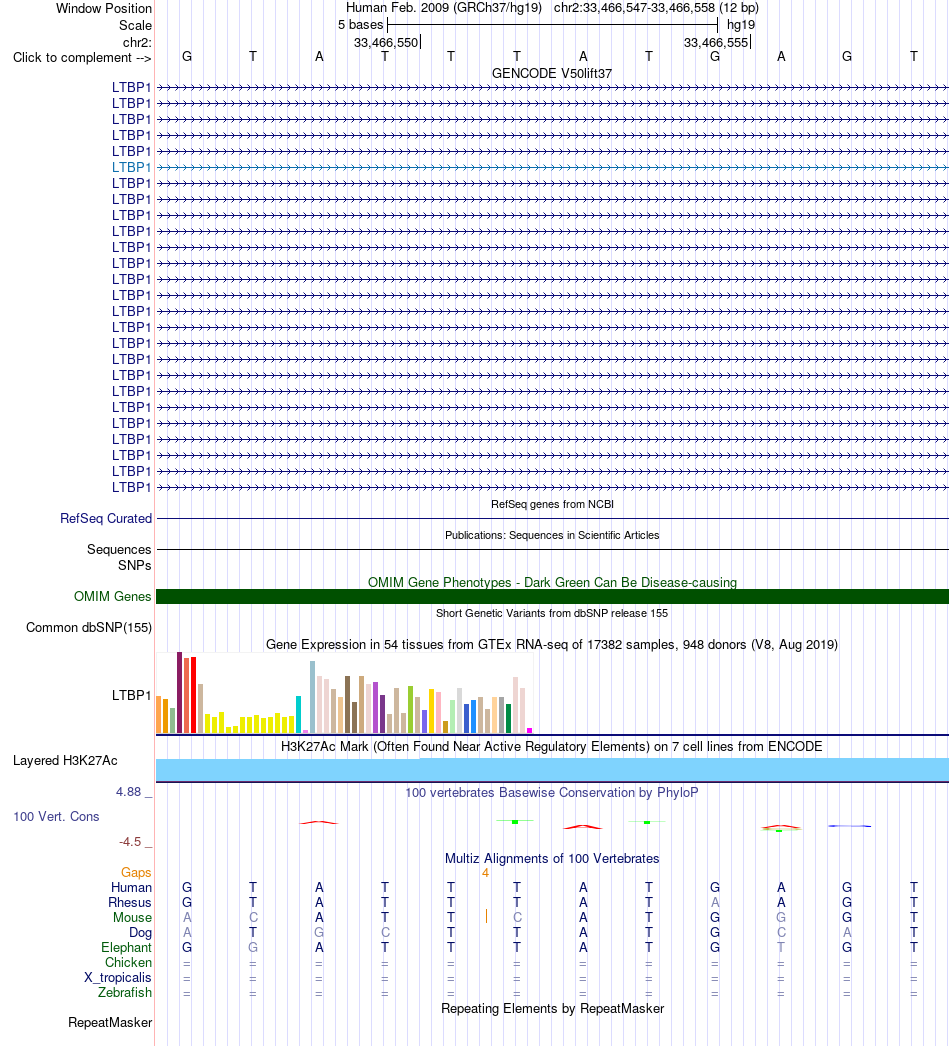
Task: Open the H3K27Ac Mark track title
Action: [x=552, y=746]
